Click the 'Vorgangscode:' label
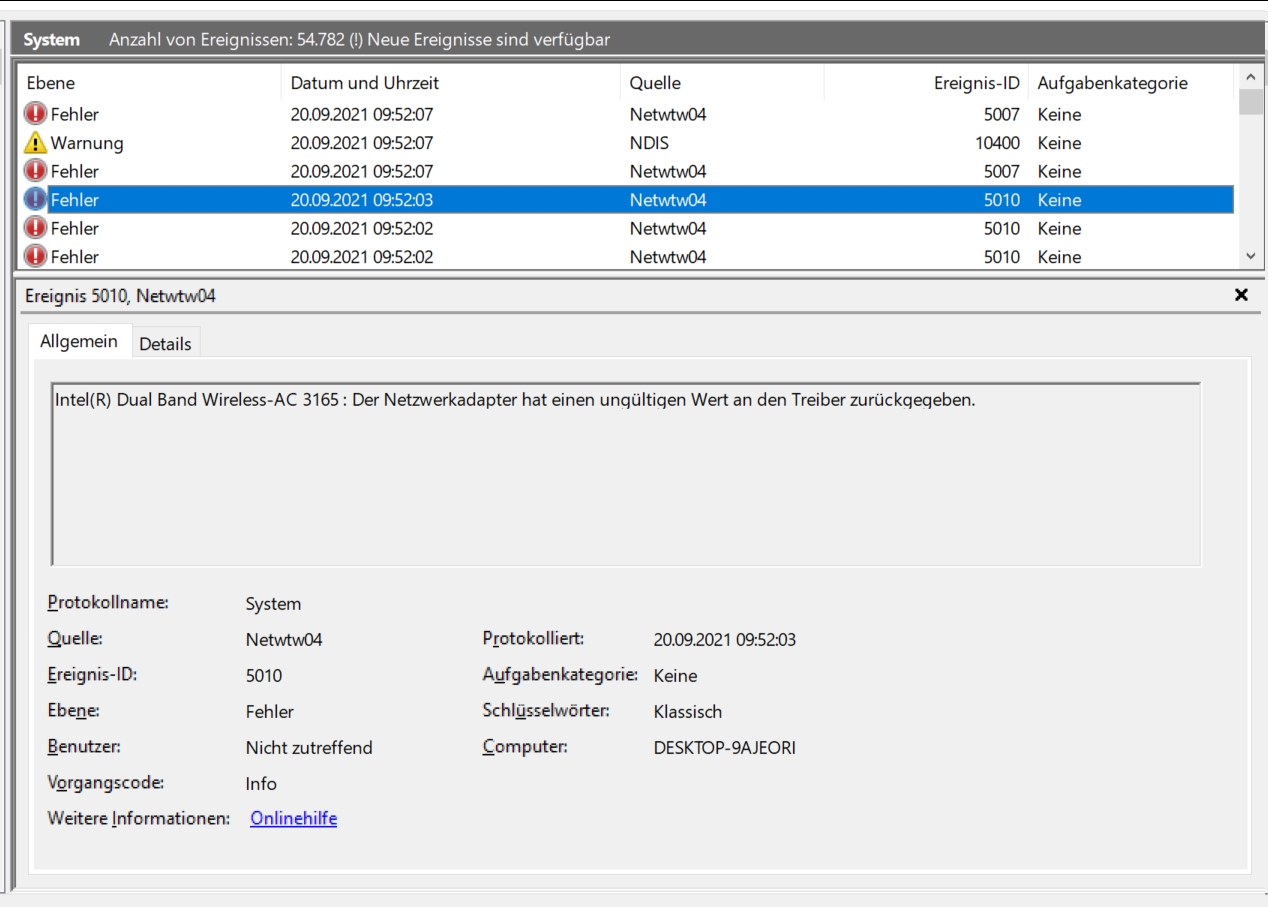 click(x=106, y=783)
